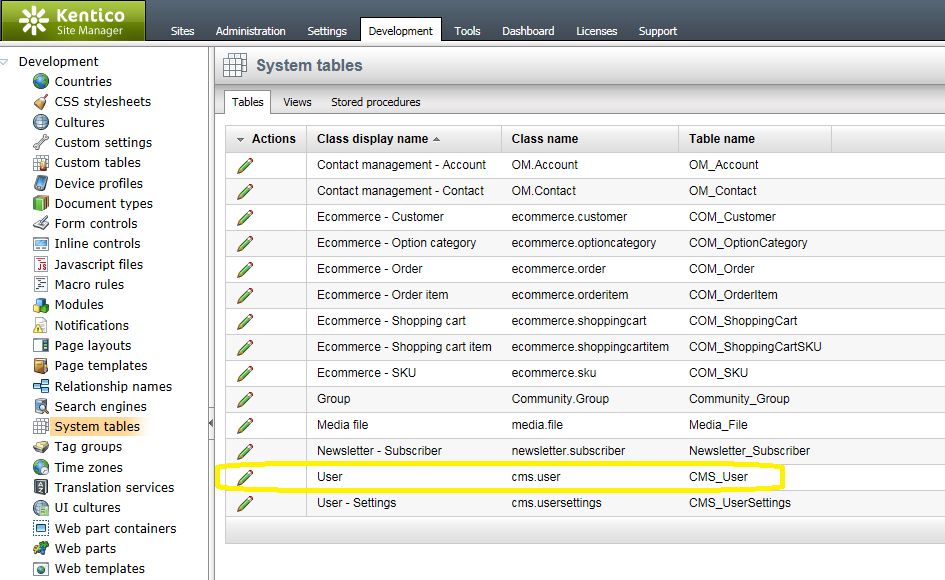Open Custom tables in the tree
This screenshot has width=945, height=580.
tap(98, 163)
